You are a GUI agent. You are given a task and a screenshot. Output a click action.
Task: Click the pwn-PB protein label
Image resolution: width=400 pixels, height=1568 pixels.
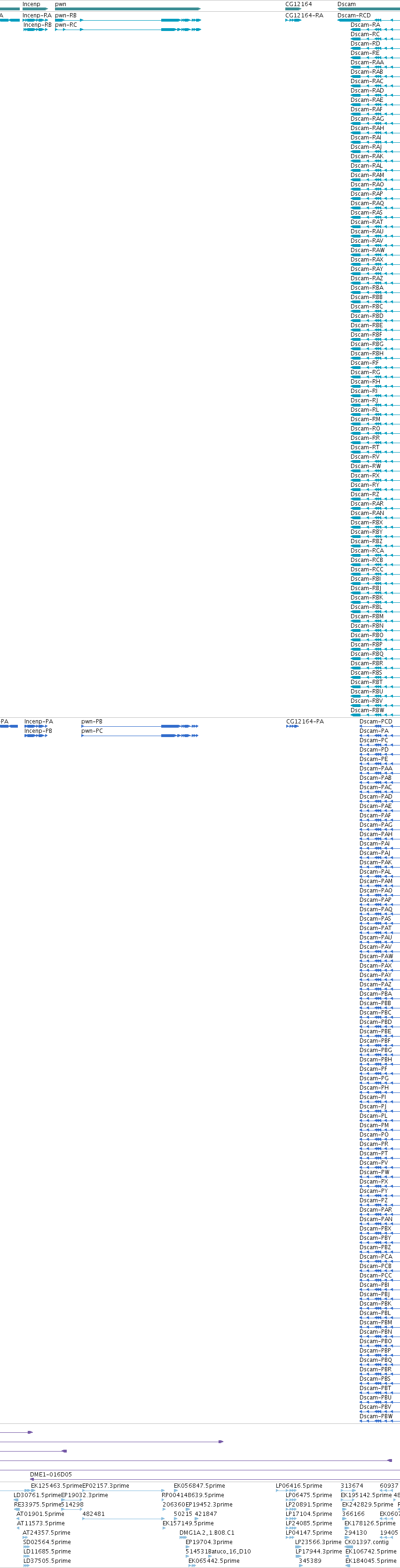pyautogui.click(x=92, y=721)
